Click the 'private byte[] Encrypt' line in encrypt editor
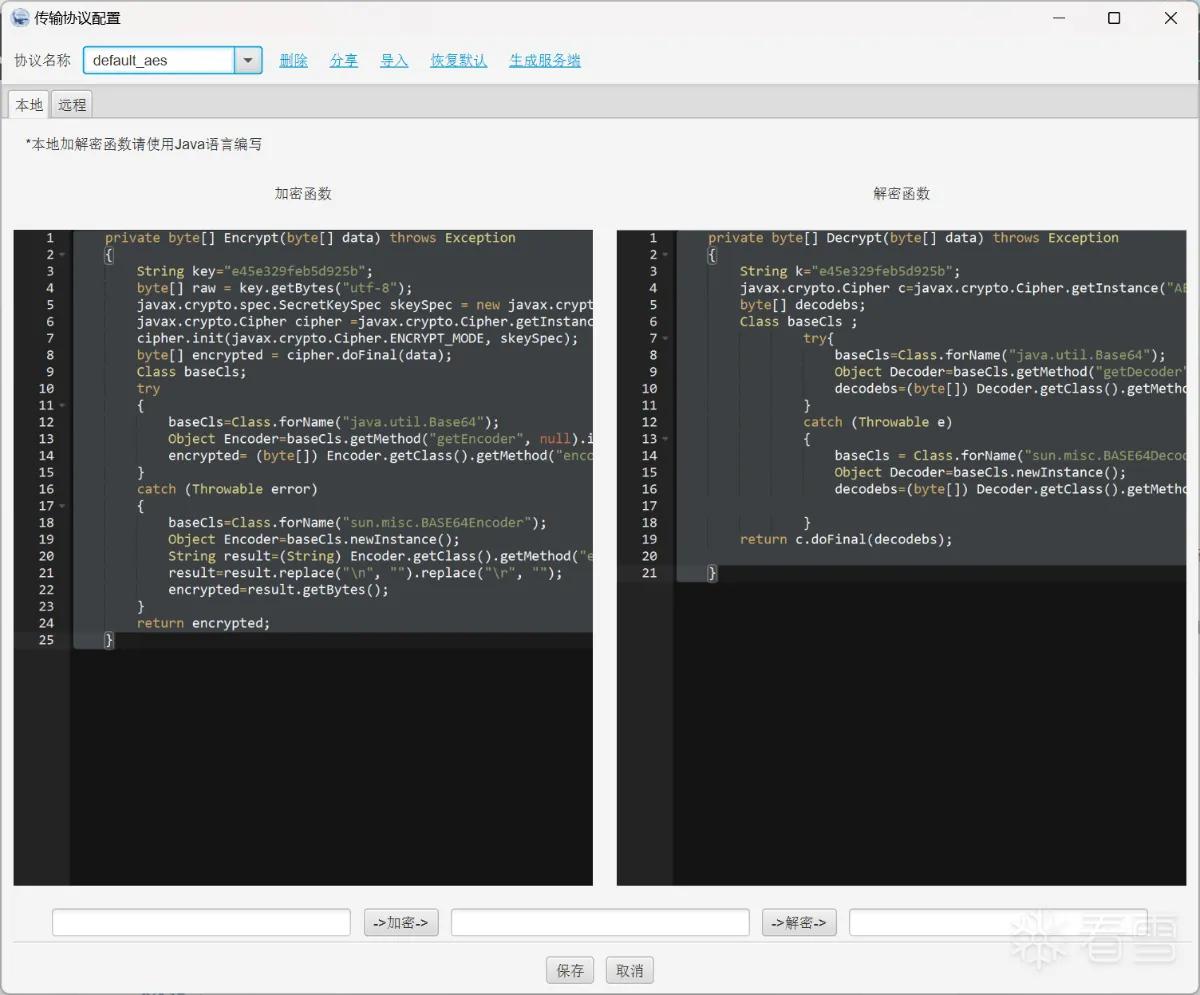The image size is (1200, 995). pyautogui.click(x=310, y=238)
